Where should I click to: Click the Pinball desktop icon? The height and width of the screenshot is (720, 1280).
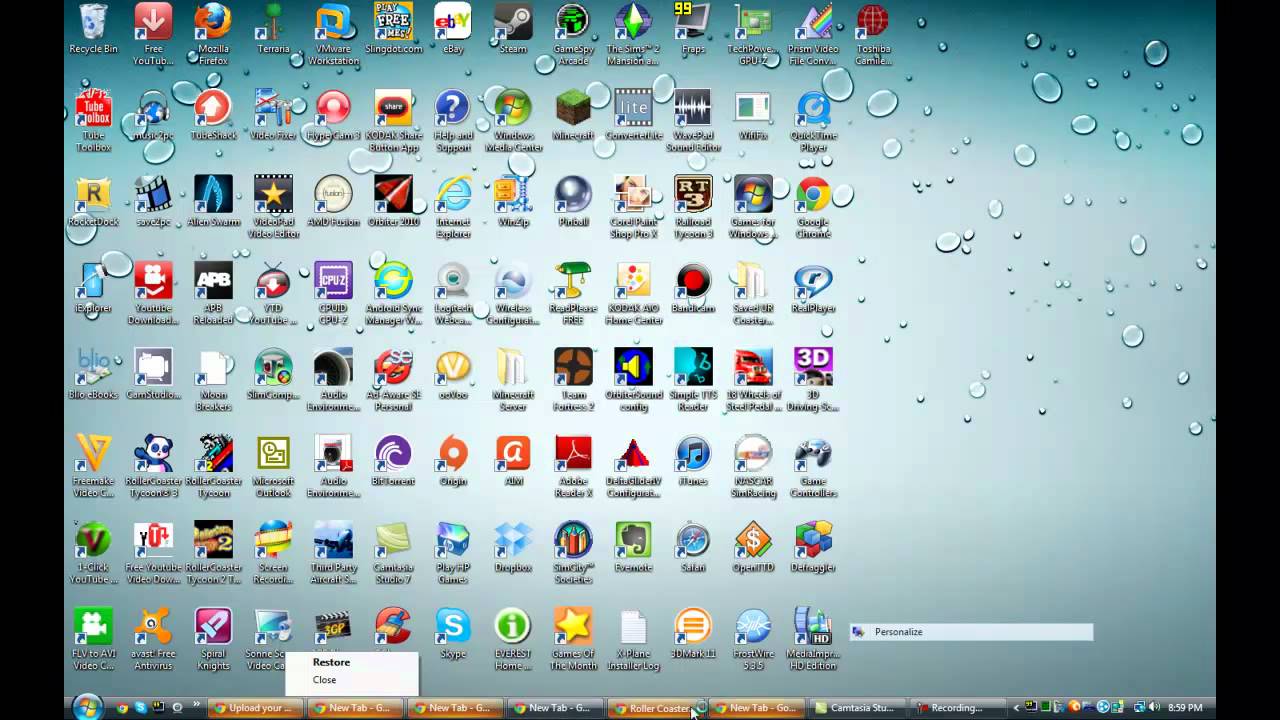(x=573, y=201)
